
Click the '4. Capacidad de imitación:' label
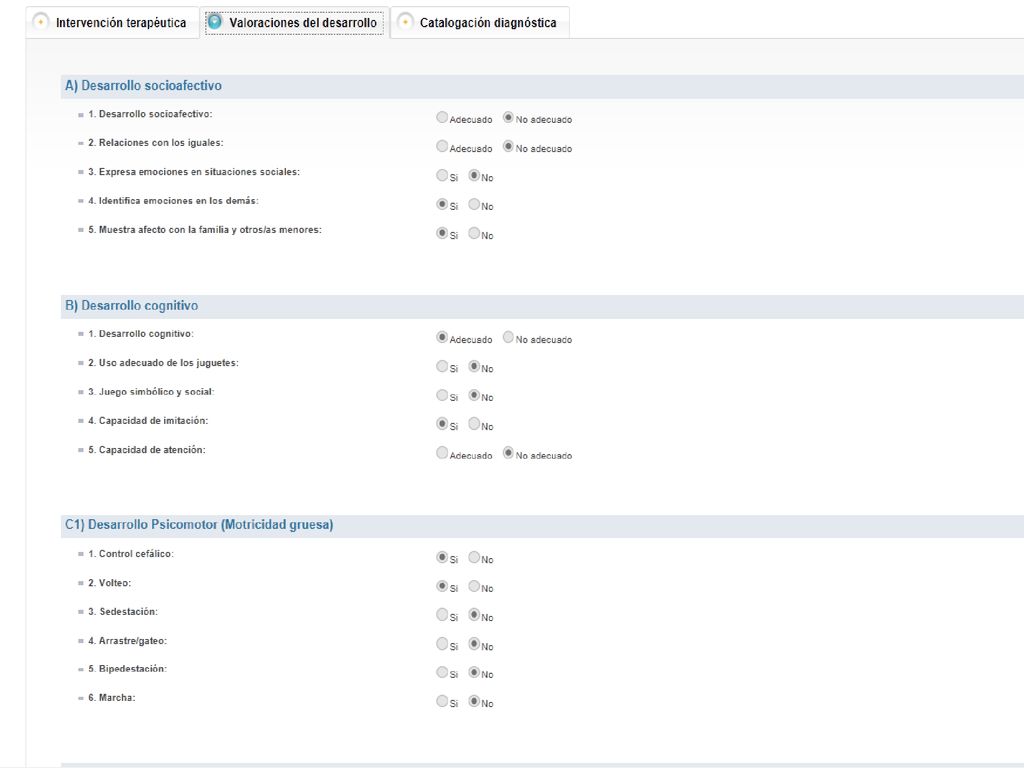point(148,421)
